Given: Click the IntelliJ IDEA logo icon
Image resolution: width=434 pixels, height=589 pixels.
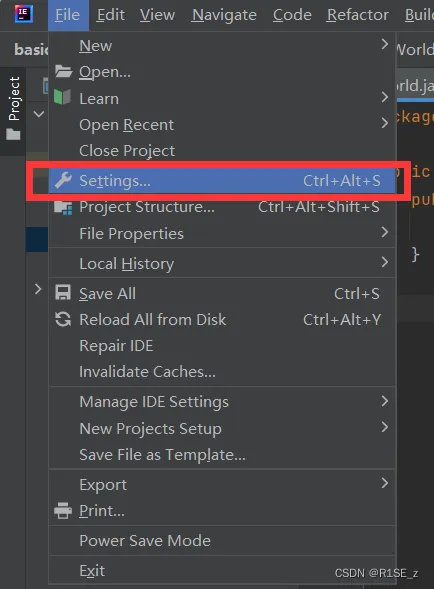Looking at the screenshot, I should (x=24, y=14).
